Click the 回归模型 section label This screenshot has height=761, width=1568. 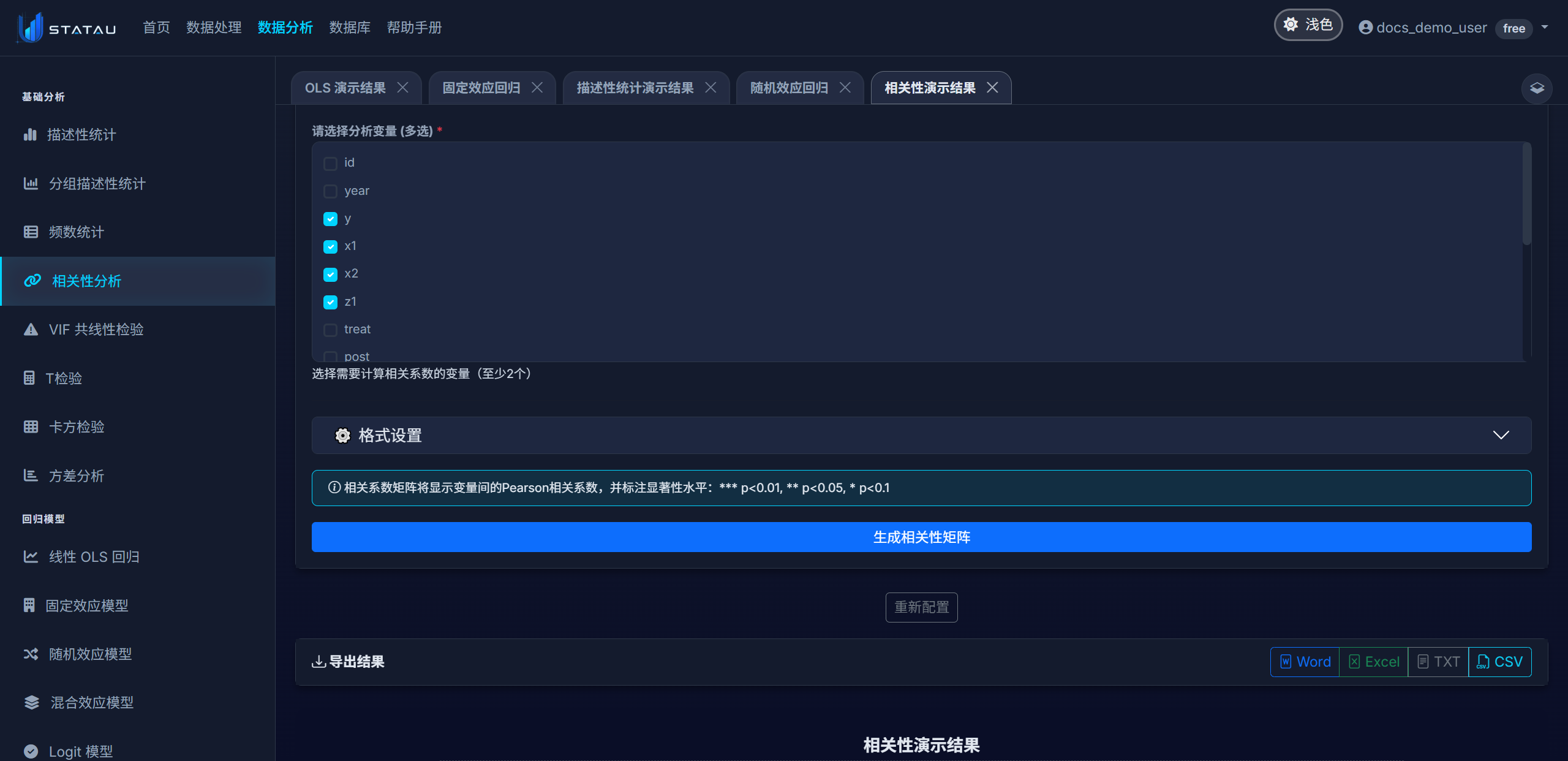pos(43,519)
